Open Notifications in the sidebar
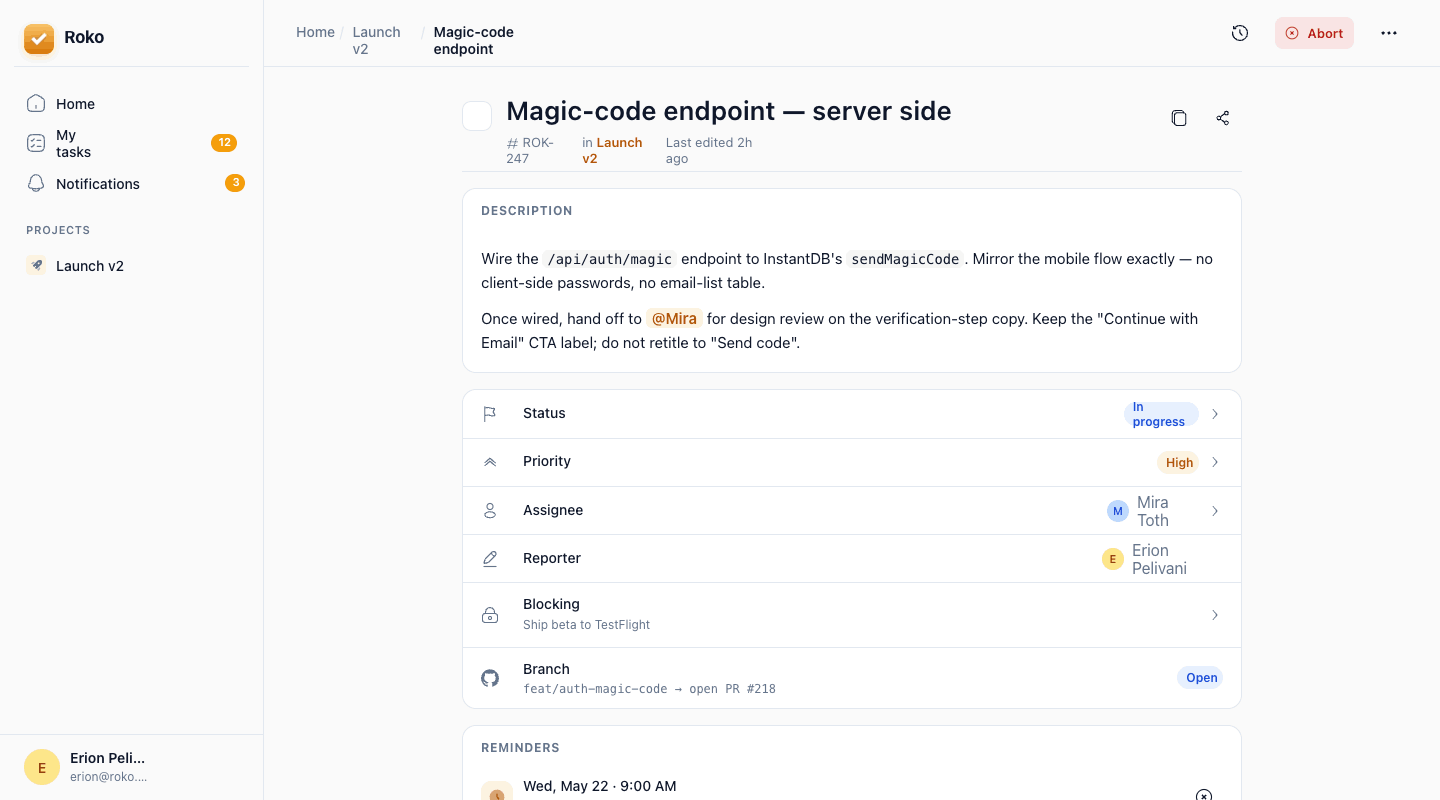Screen dimensions: 1440x800 point(132,184)
